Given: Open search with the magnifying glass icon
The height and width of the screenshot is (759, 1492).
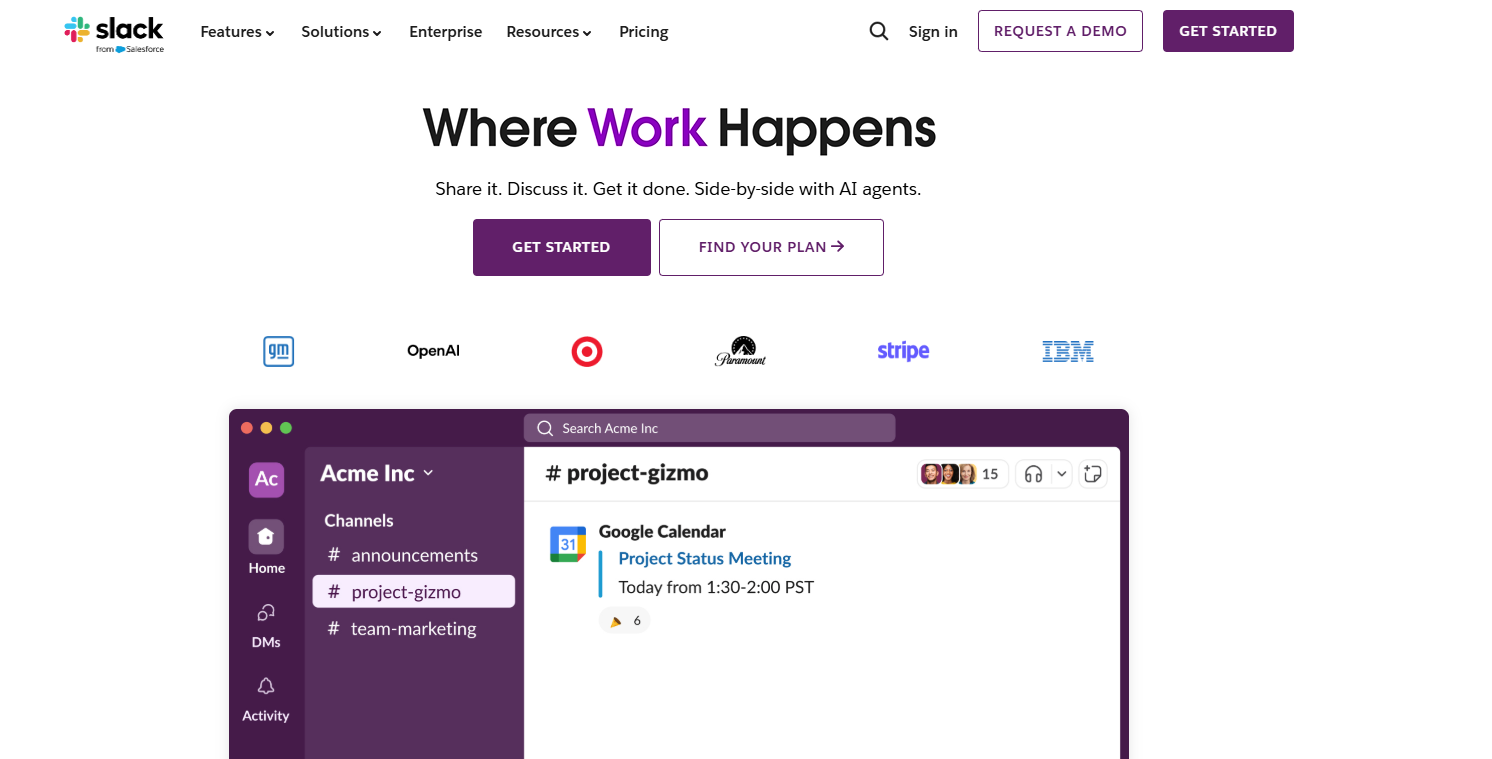Looking at the screenshot, I should (878, 31).
